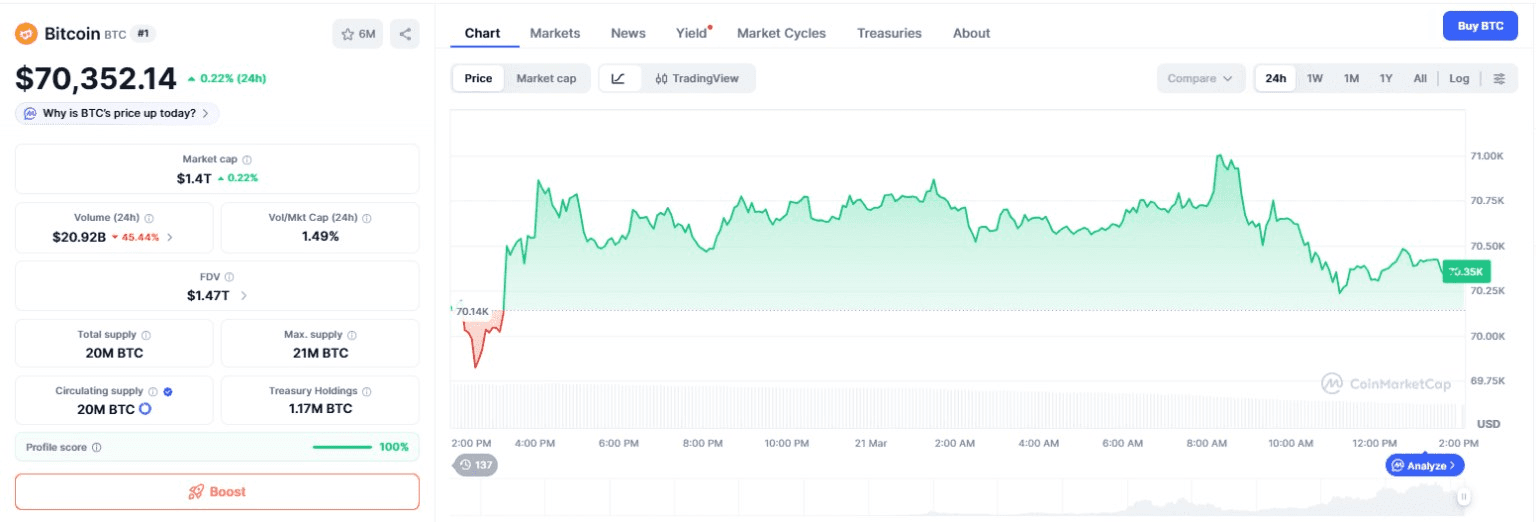1536x522 pixels.
Task: Expand Volume (24h) details chevron
Action: pyautogui.click(x=169, y=237)
